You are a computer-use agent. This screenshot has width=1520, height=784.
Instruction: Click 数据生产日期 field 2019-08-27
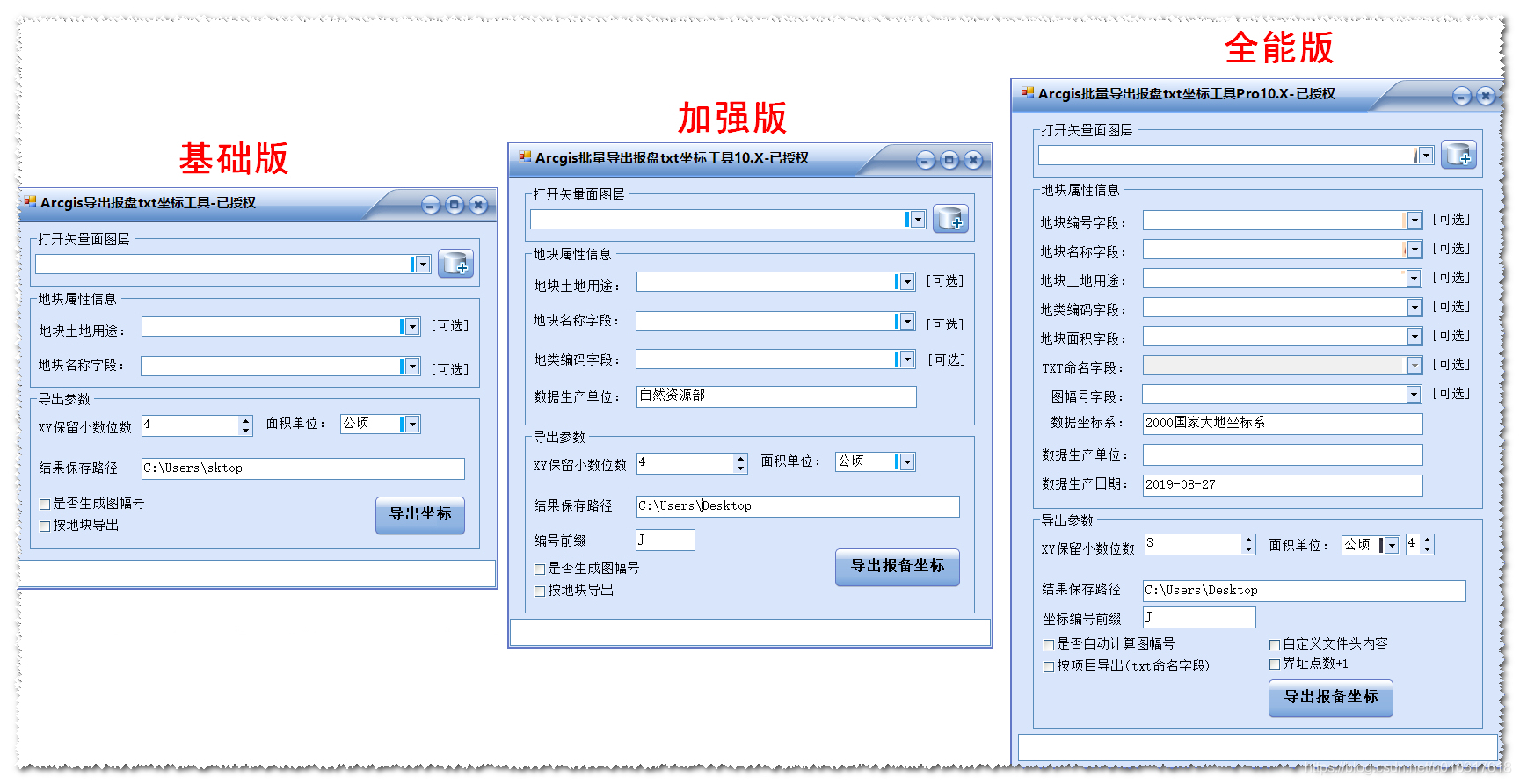pos(1283,485)
